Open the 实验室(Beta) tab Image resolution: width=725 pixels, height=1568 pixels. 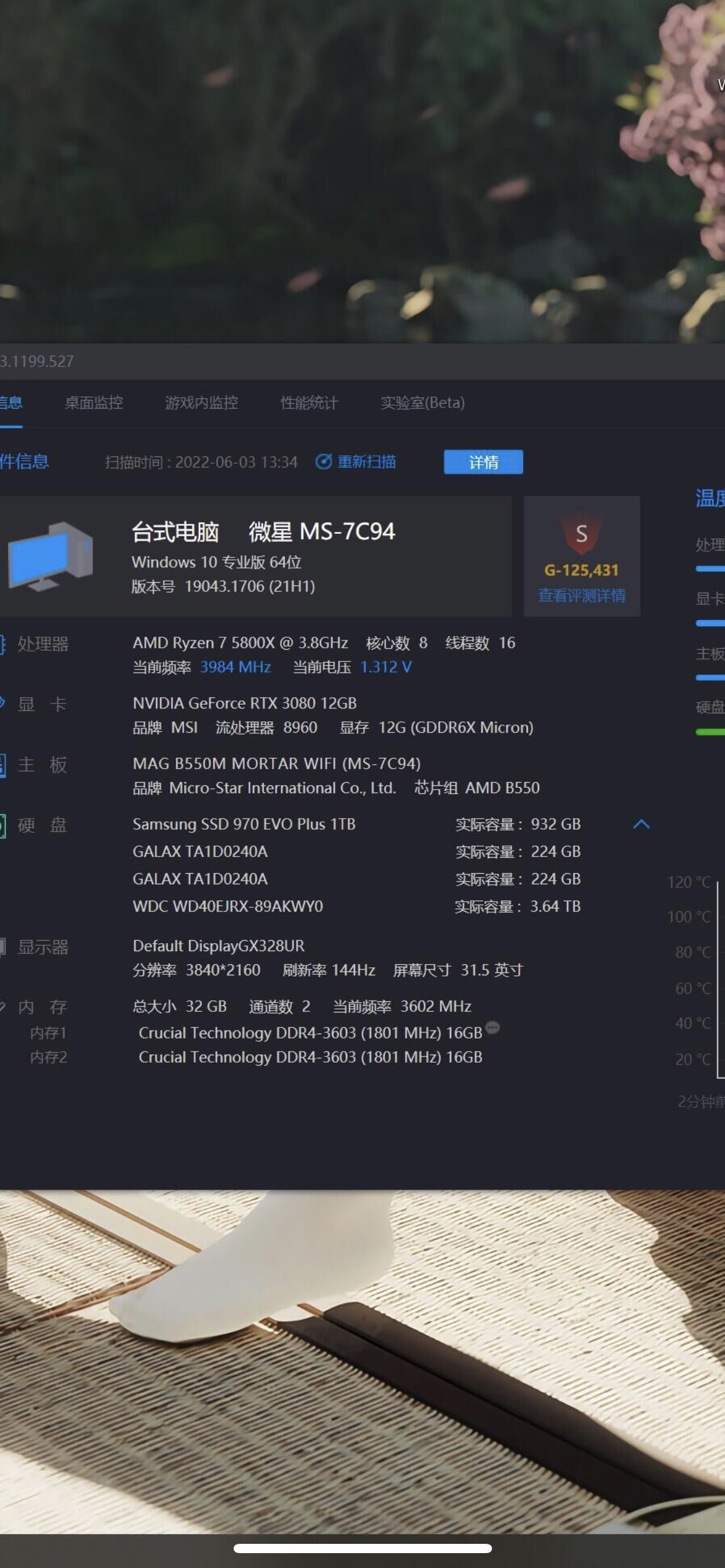click(x=423, y=403)
